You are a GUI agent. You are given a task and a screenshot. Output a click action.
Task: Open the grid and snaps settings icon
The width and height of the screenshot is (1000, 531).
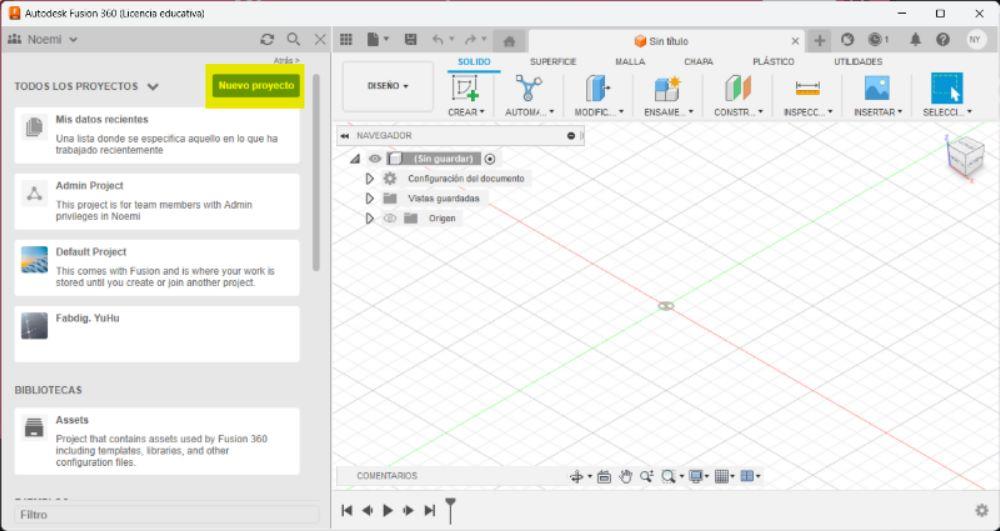point(722,476)
